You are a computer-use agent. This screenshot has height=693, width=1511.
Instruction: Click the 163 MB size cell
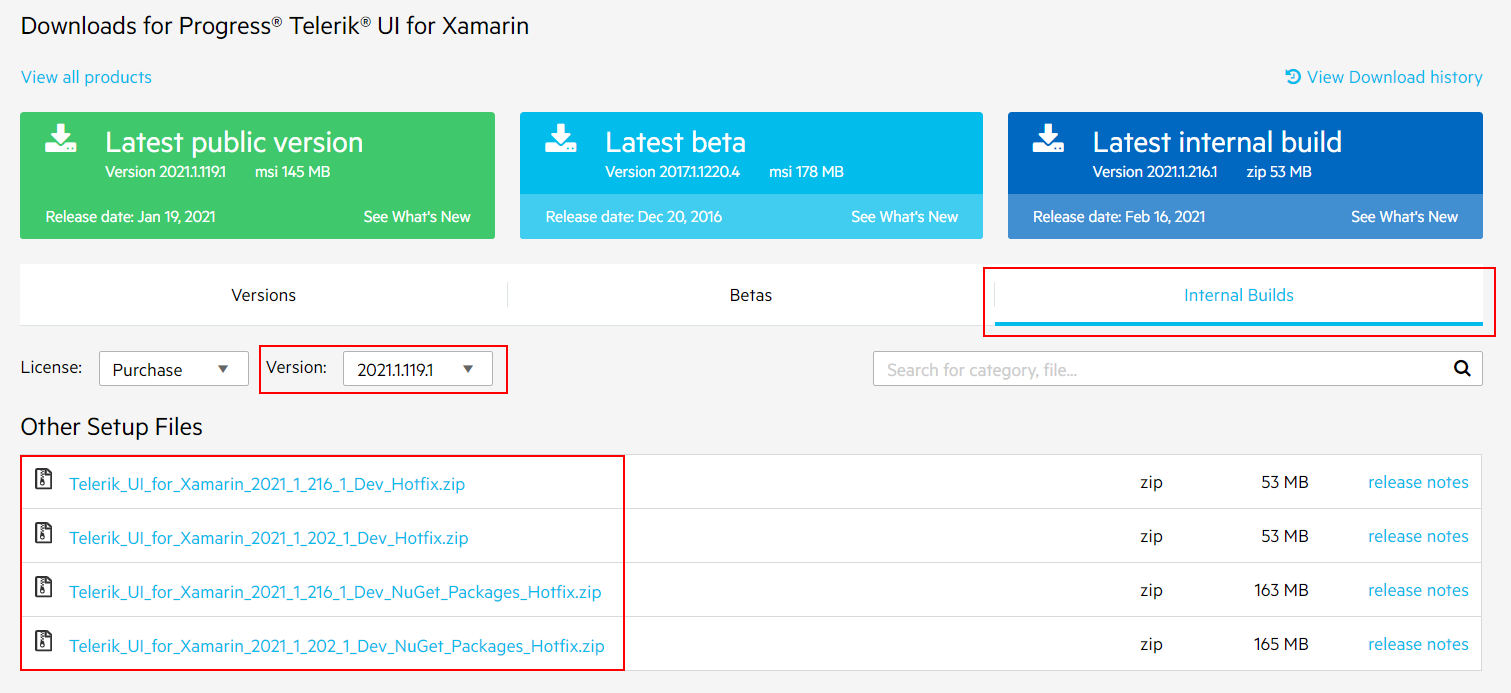(1281, 590)
